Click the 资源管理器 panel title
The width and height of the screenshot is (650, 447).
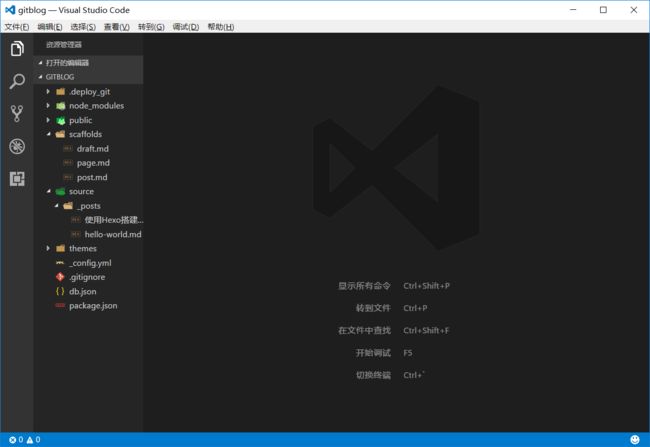[x=64, y=45]
